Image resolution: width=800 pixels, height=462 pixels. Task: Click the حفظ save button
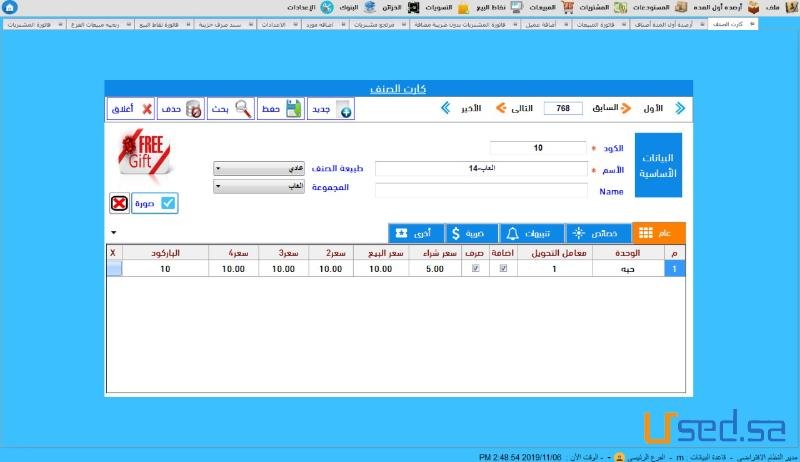pos(281,109)
